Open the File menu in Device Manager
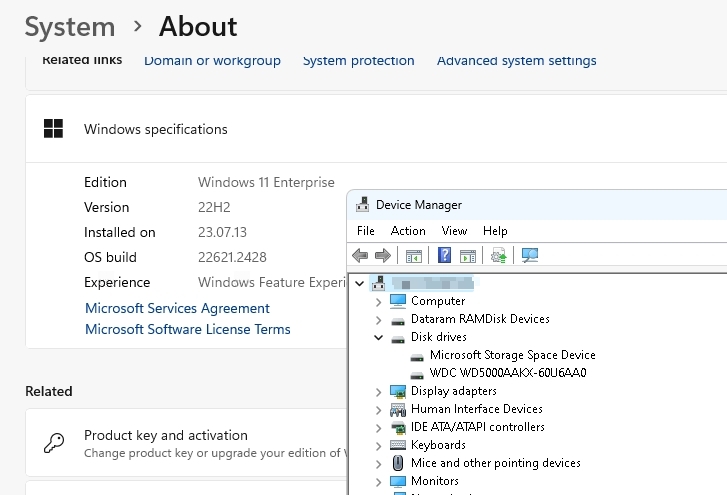 point(365,231)
